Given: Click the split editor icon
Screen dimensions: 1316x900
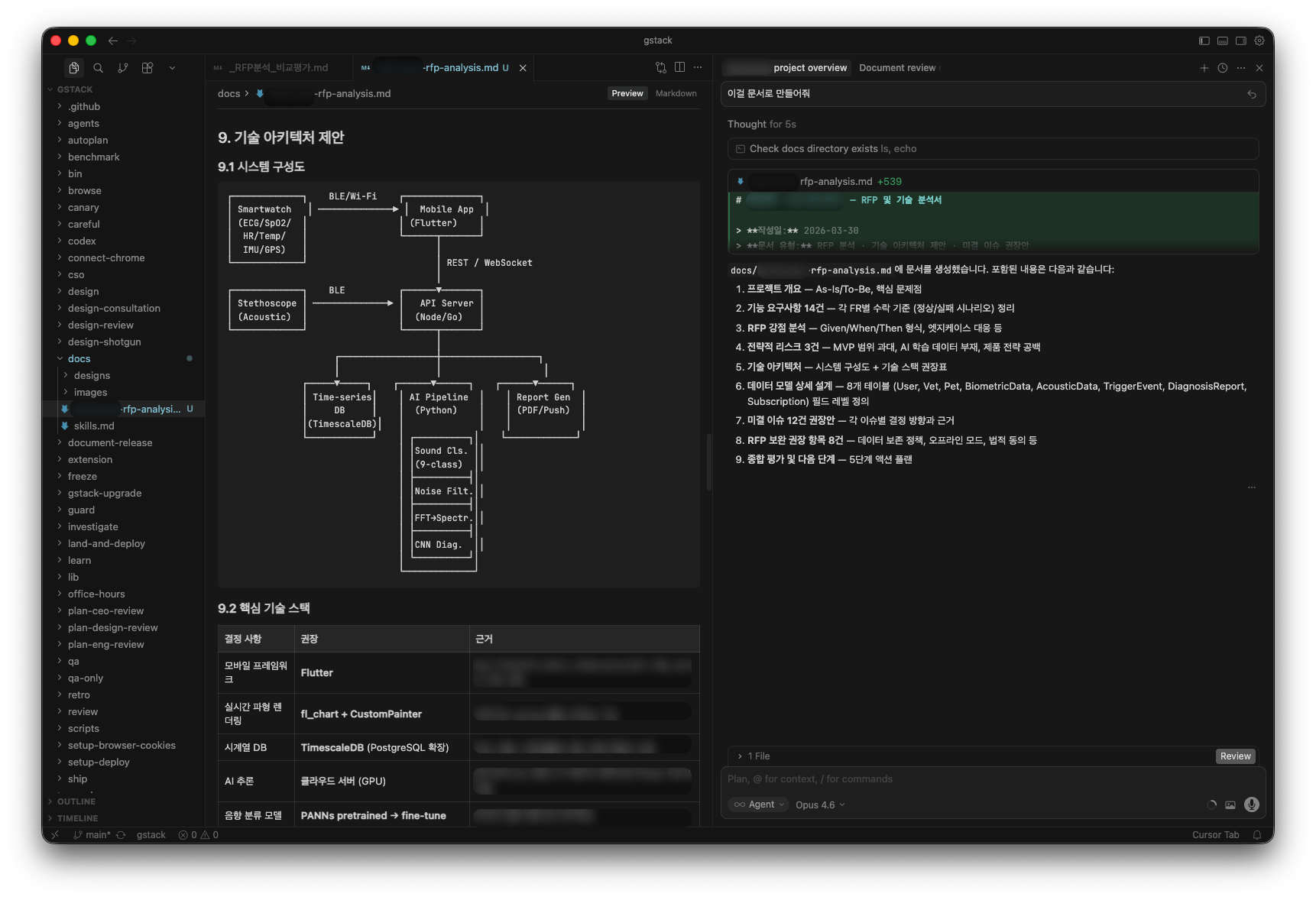Looking at the screenshot, I should 679,67.
